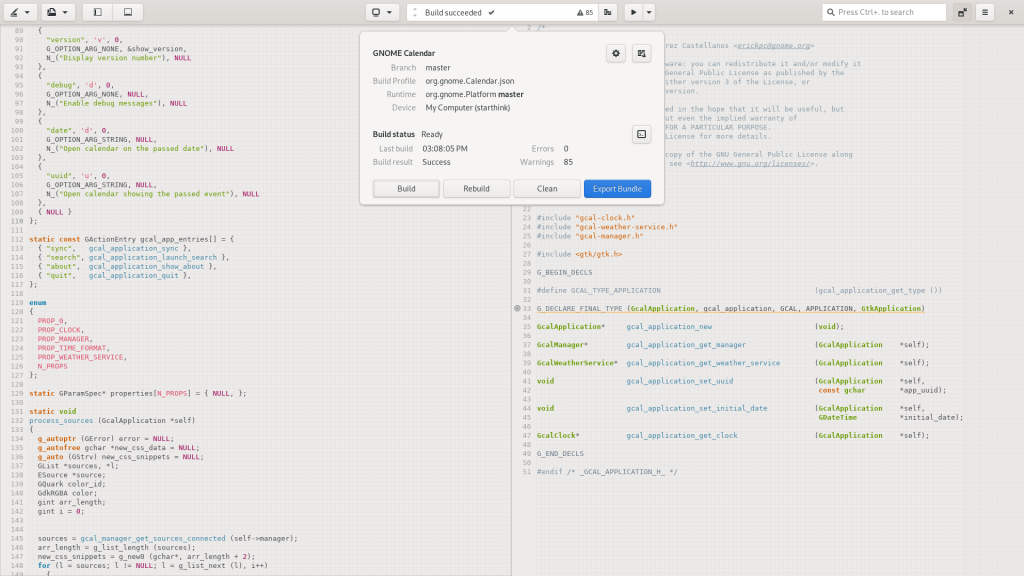The width and height of the screenshot is (1024, 576).
Task: Click the 'org.gnome.Platform master' runtime value
Action: point(474,95)
